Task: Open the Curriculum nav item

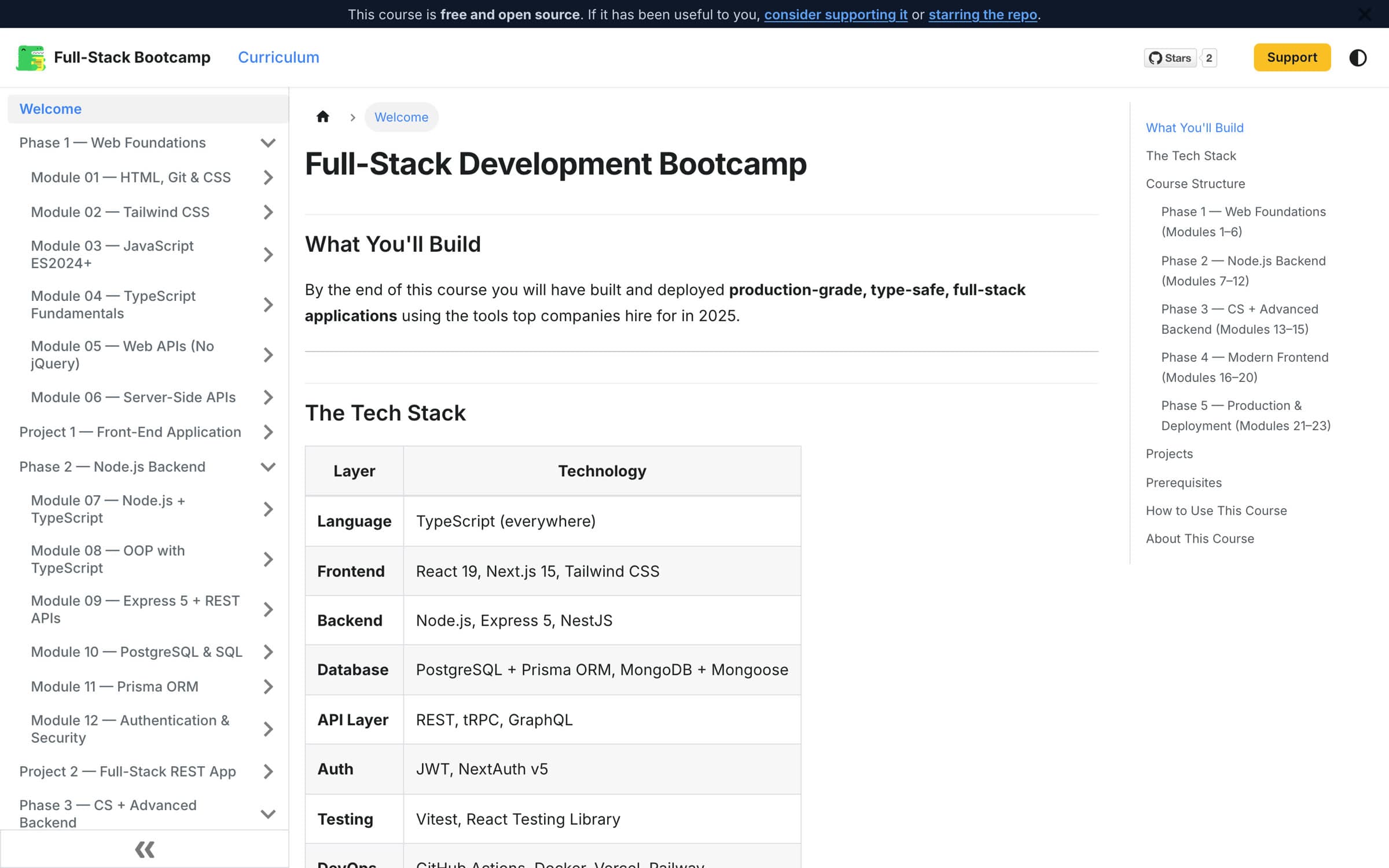Action: (x=278, y=57)
